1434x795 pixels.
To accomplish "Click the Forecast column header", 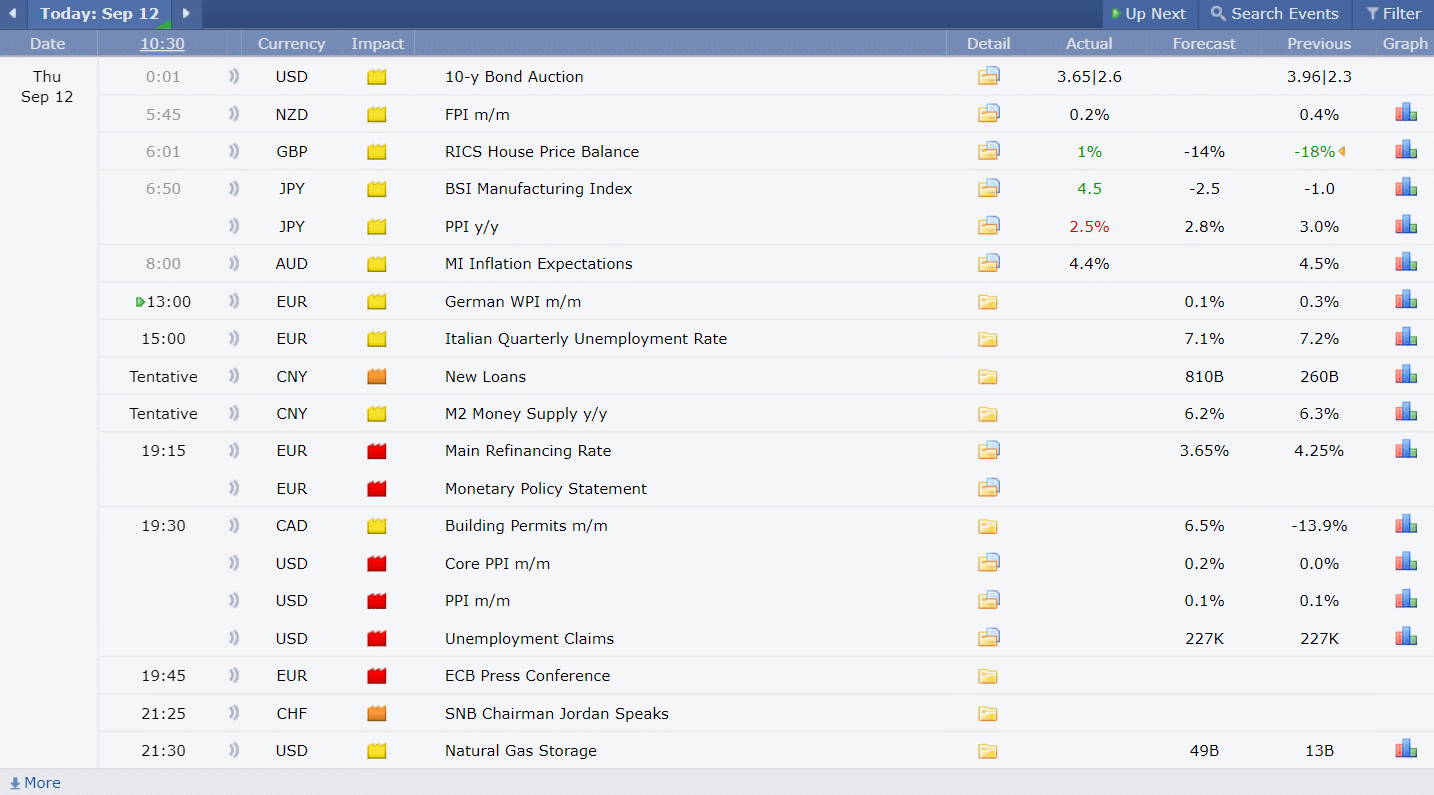I will pyautogui.click(x=1204, y=44).
